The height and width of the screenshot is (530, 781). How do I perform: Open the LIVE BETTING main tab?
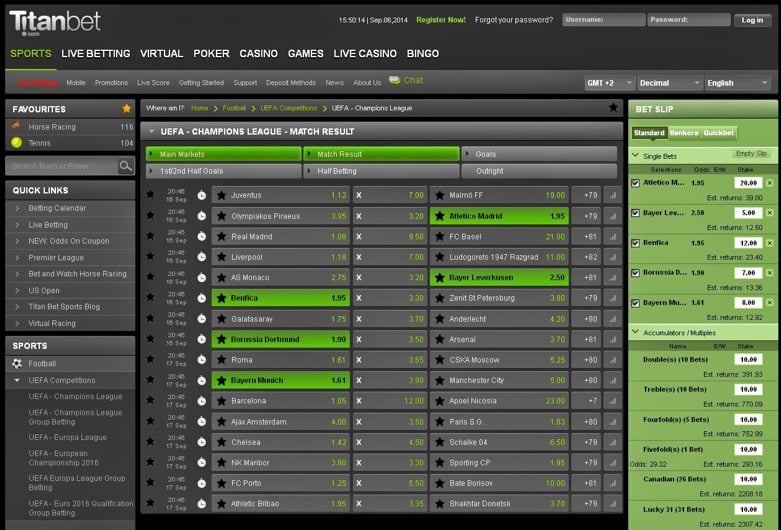(x=96, y=53)
